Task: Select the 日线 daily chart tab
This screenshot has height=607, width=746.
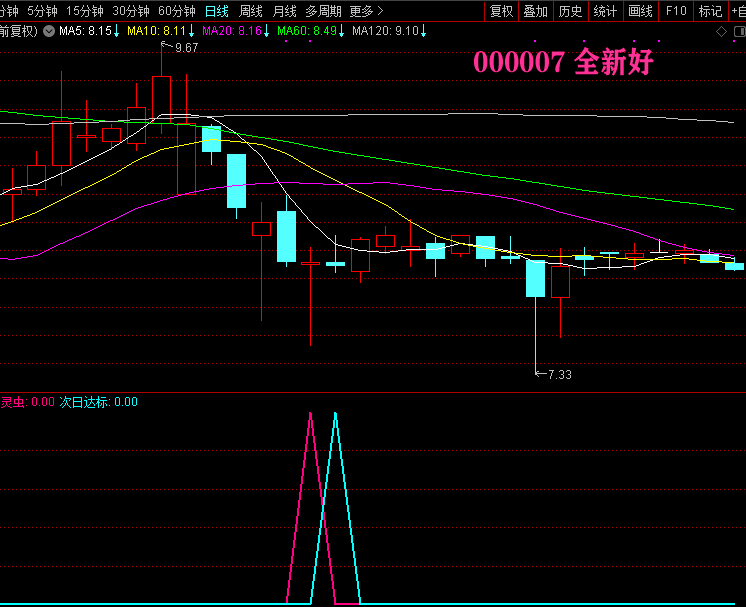Action: click(217, 11)
